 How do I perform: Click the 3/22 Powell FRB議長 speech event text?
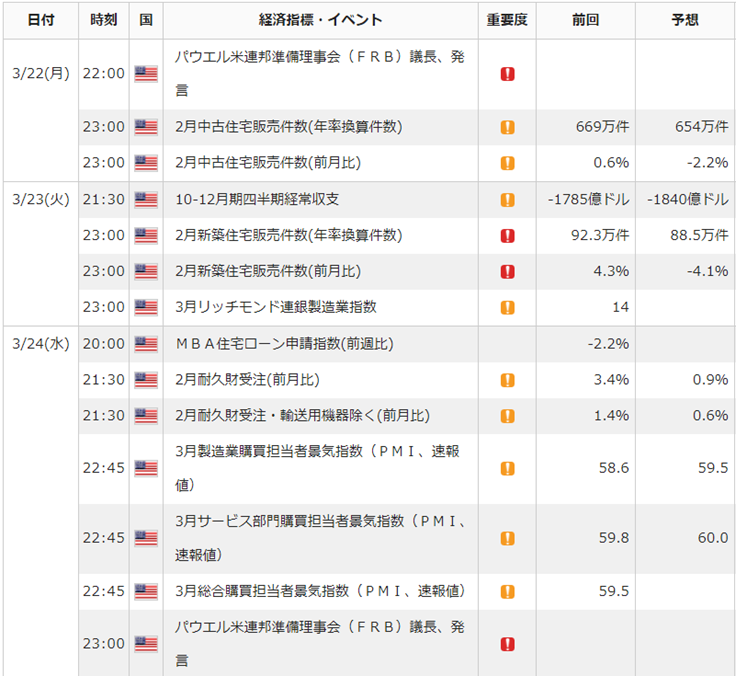click(320, 73)
